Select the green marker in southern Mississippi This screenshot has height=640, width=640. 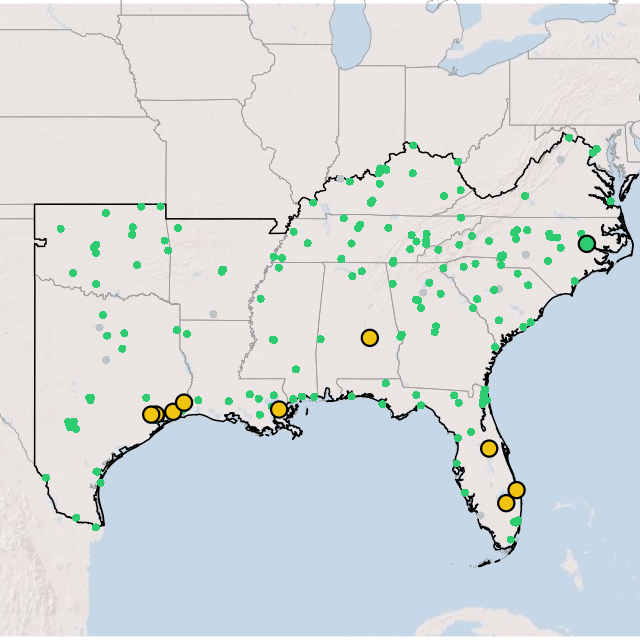coord(296,369)
